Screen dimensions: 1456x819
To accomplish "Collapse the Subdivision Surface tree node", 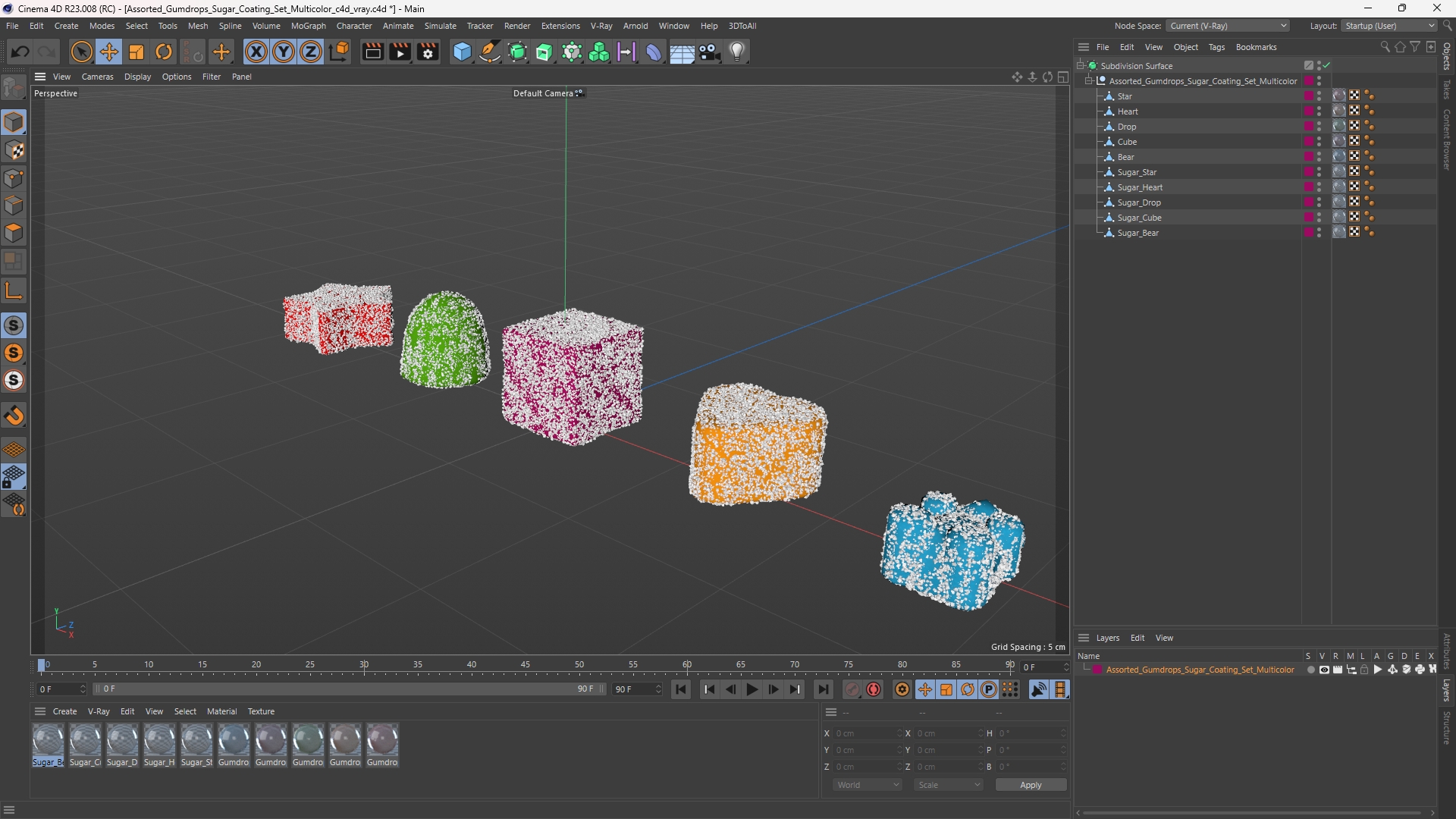I will (1081, 65).
